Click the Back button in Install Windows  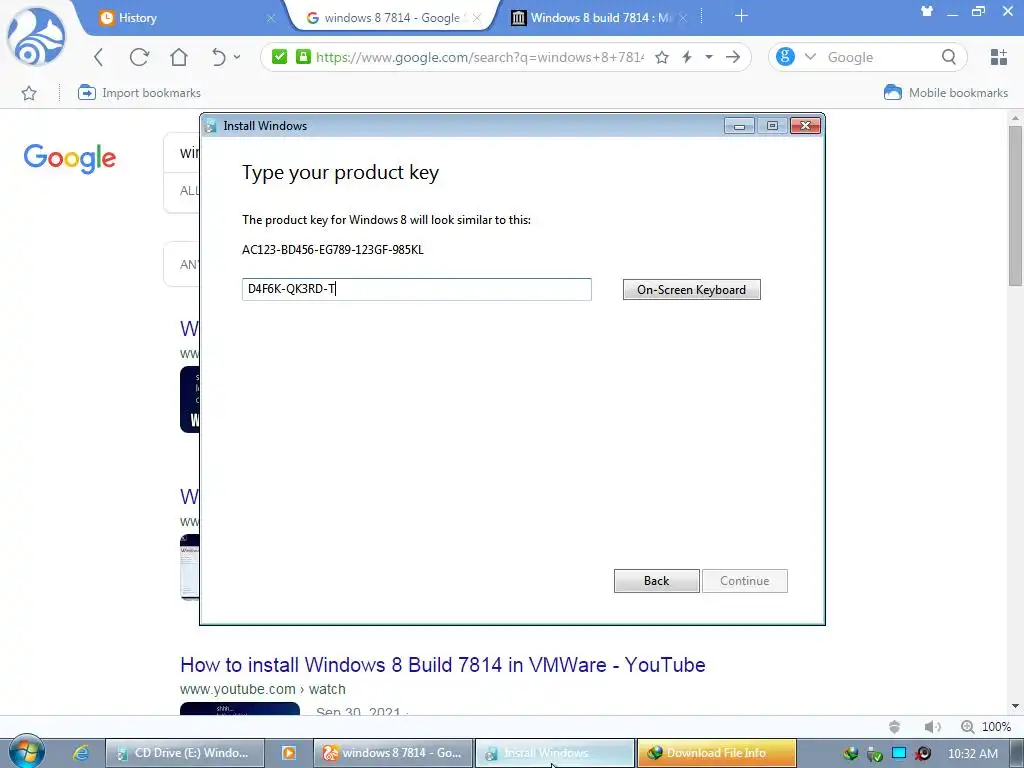tap(656, 581)
